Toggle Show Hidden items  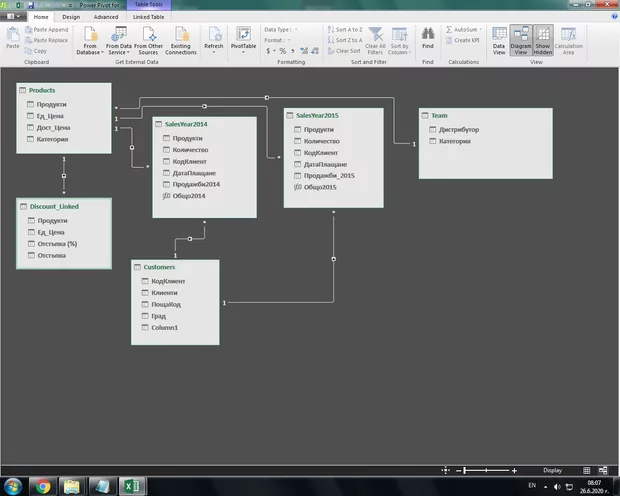(542, 40)
